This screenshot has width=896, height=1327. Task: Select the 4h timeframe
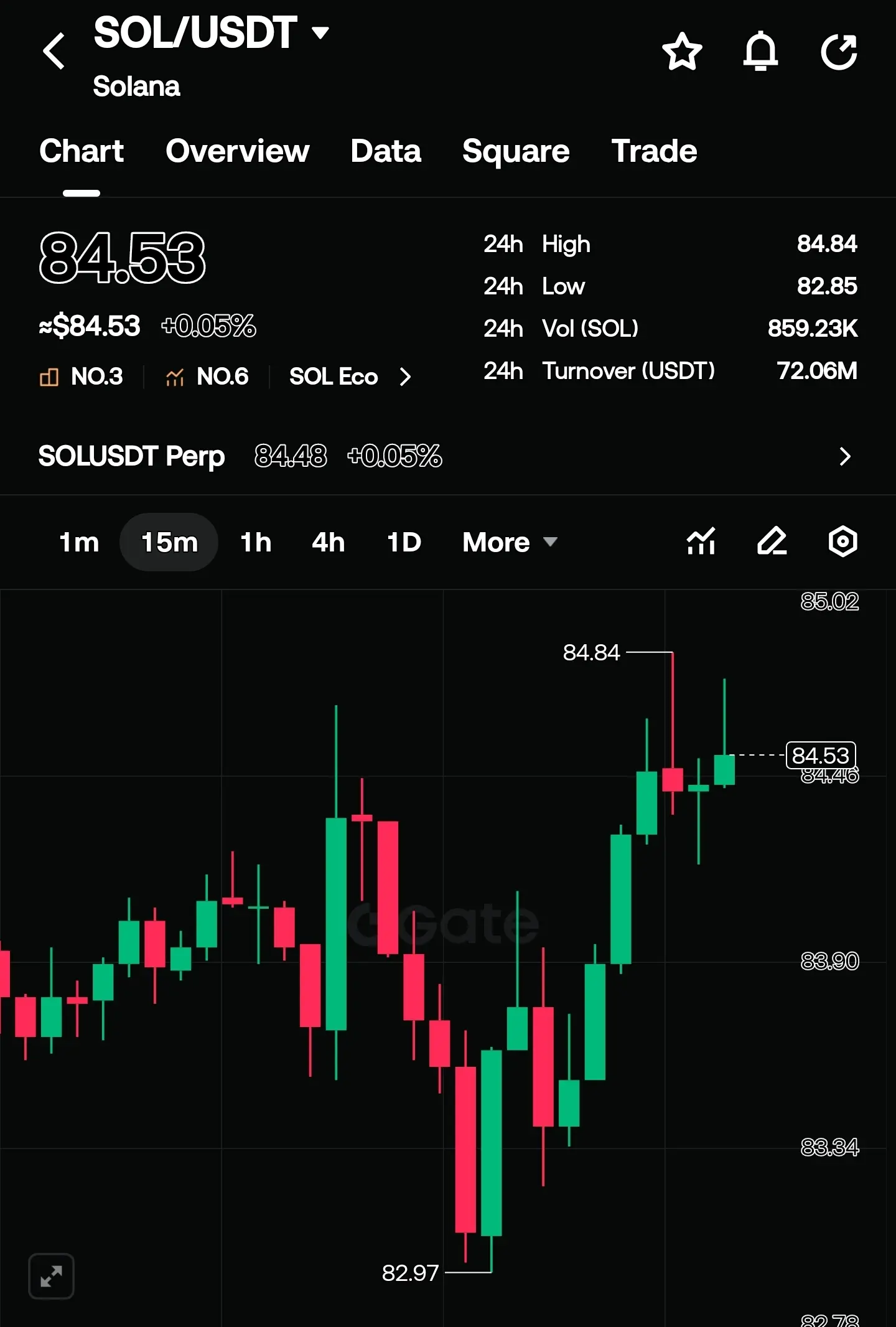tap(328, 542)
